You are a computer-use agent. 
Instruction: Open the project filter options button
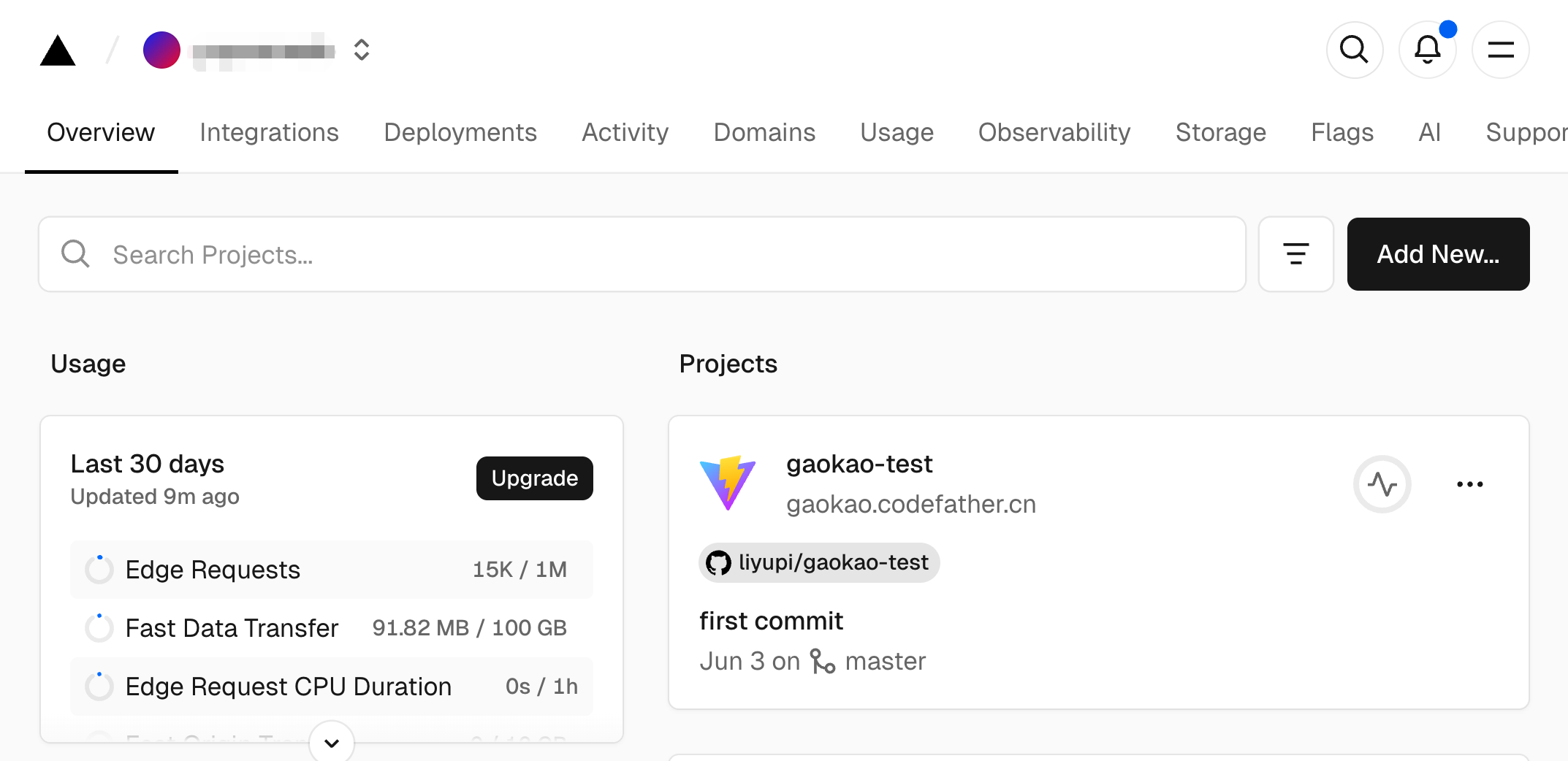tap(1295, 254)
